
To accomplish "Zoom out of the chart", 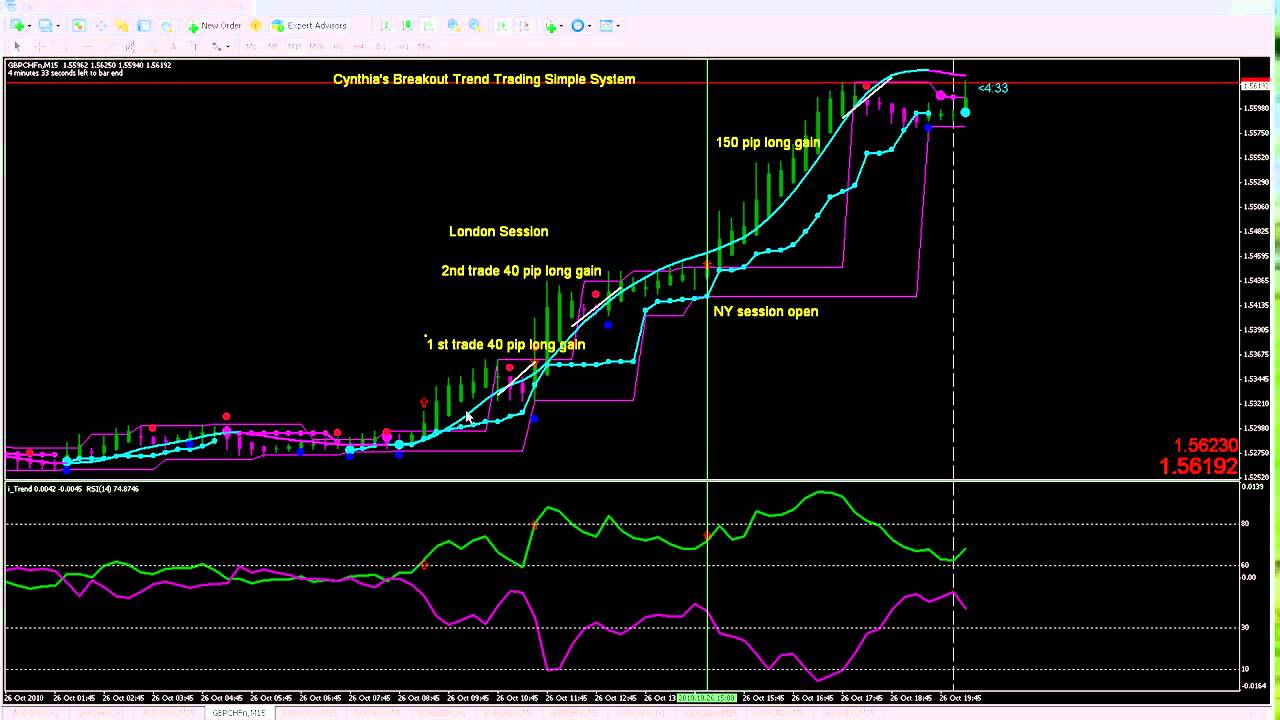I will pyautogui.click(x=474, y=26).
